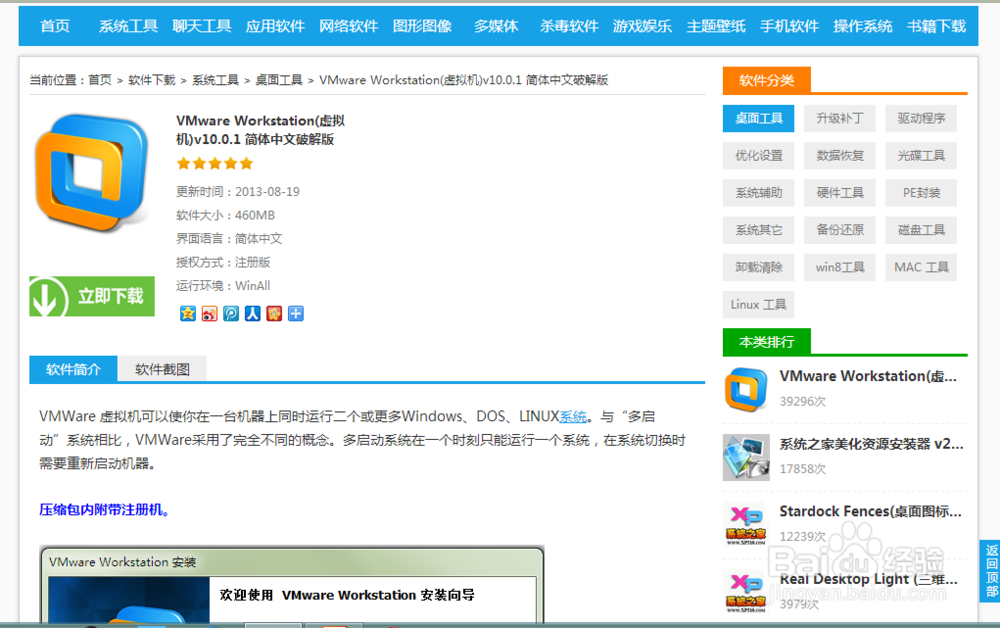Viewport: 1000px width, 628px height.
Task: Open 书籍下载 navigation item
Action: pyautogui.click(x=937, y=26)
